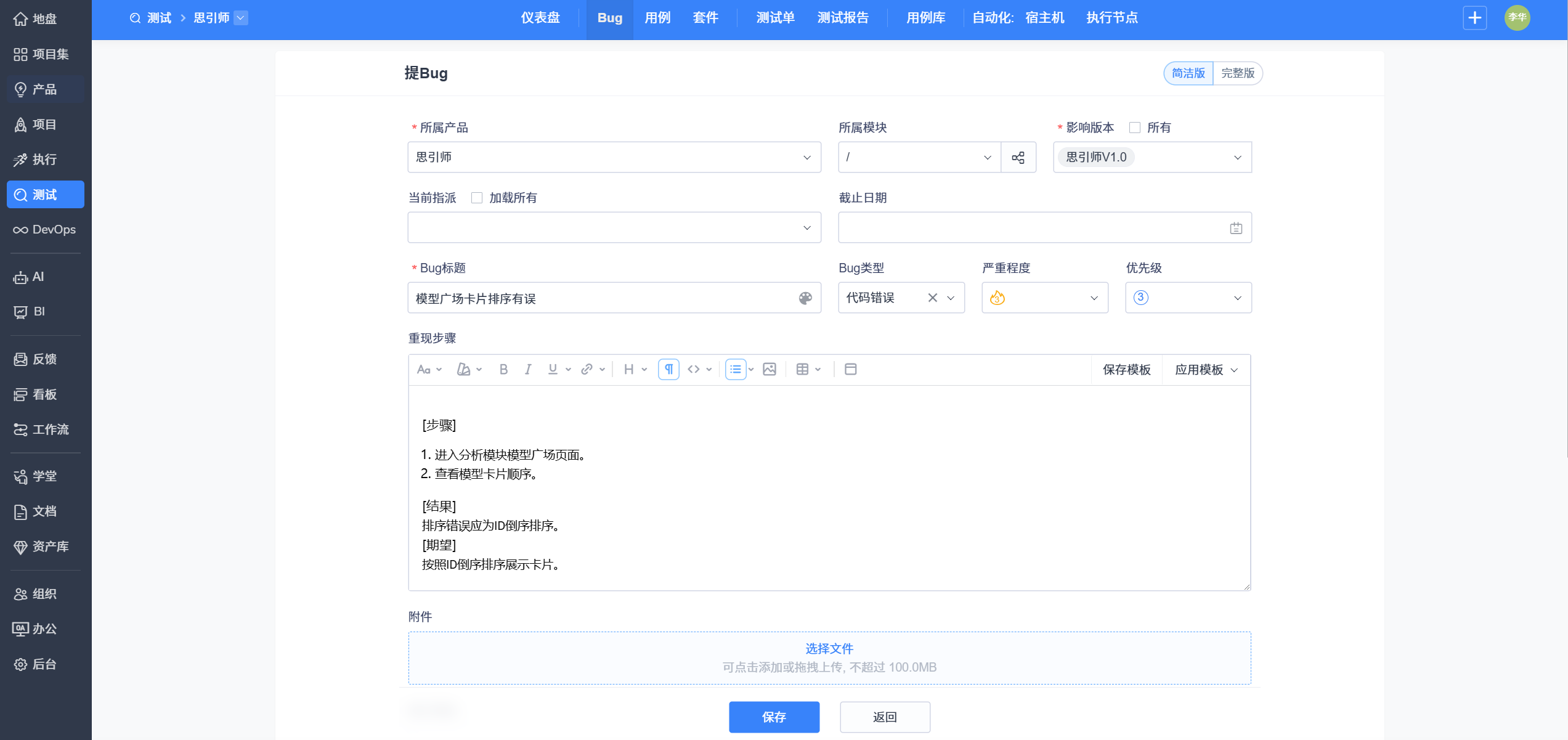This screenshot has width=1568, height=740.
Task: Click 选择文件 to upload attachment
Action: click(x=829, y=648)
